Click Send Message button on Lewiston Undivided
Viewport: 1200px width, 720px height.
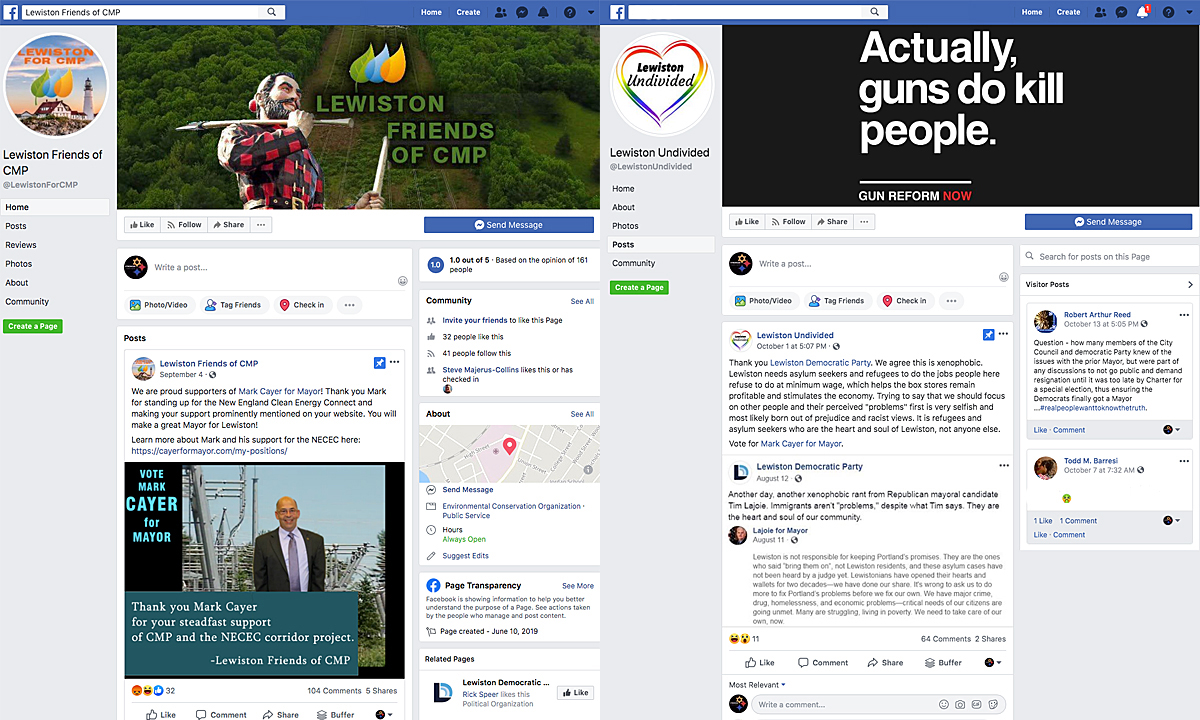click(x=1108, y=222)
